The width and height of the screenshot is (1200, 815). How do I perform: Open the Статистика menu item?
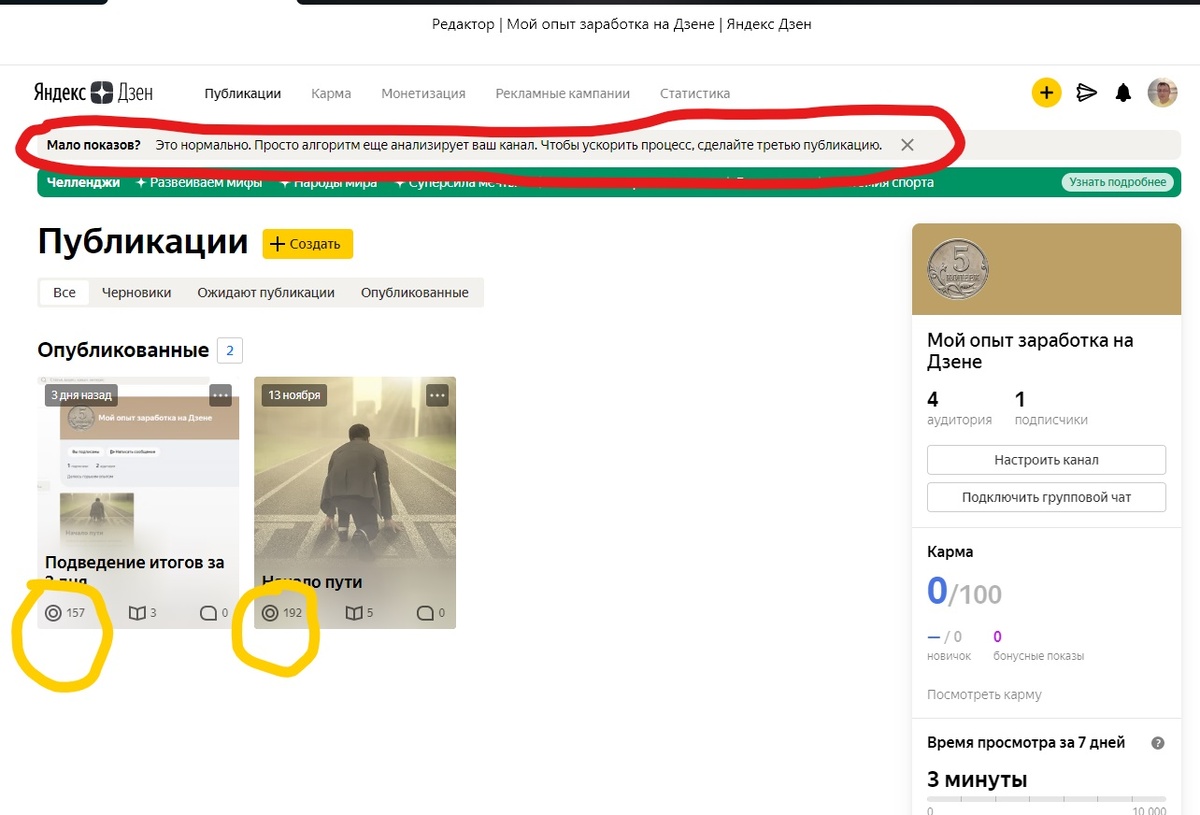(x=695, y=93)
